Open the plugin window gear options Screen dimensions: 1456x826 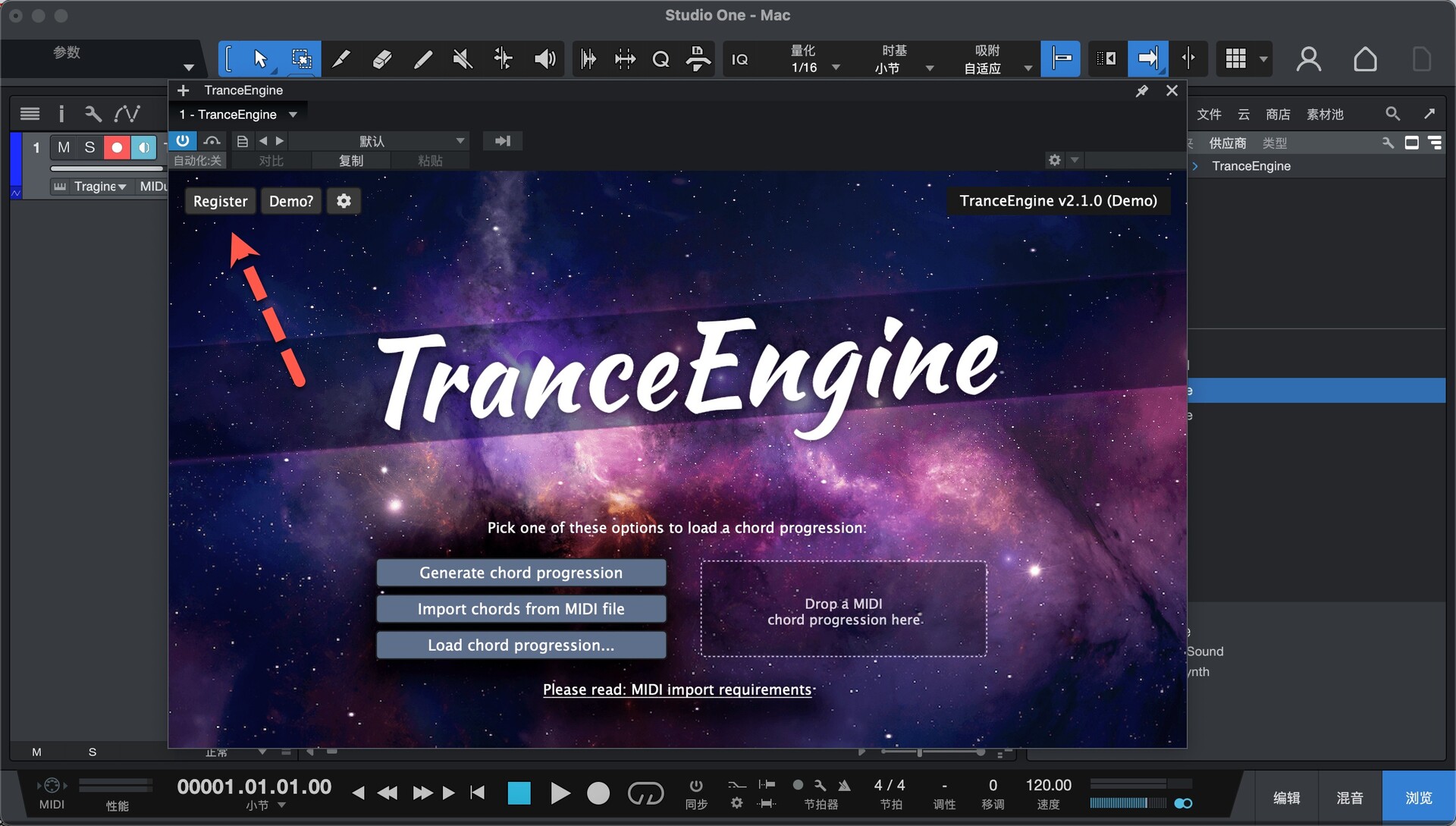[x=1055, y=160]
